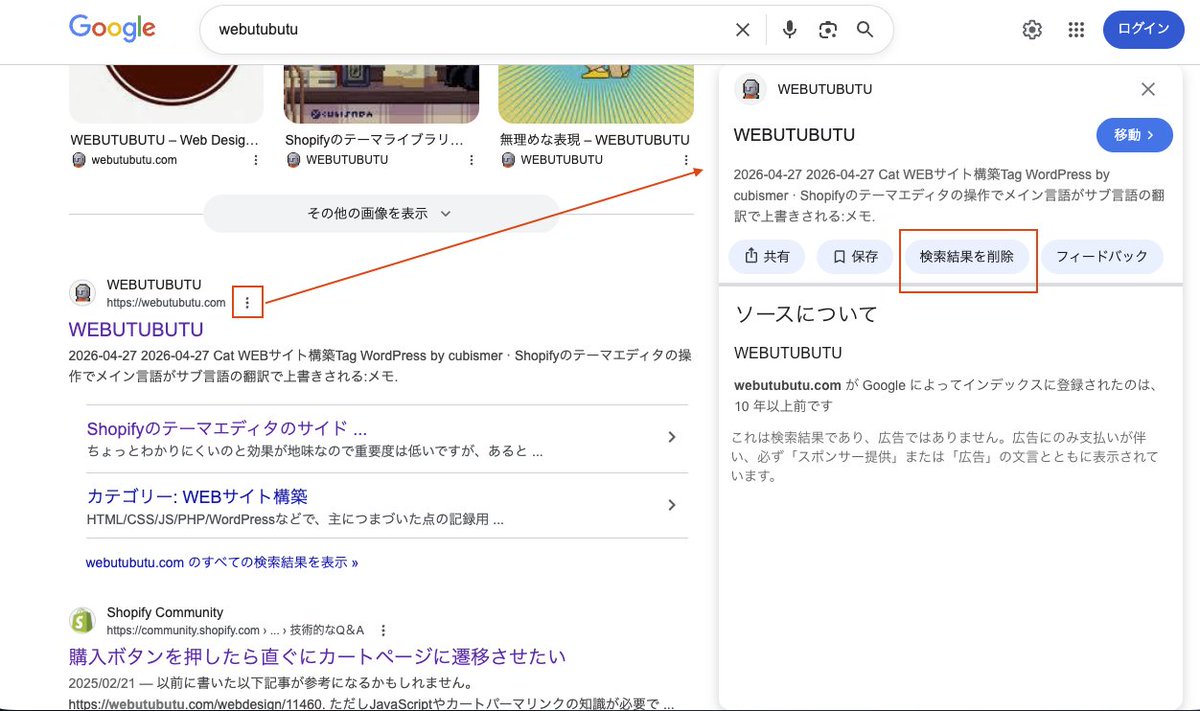The height and width of the screenshot is (711, 1200).
Task: Open the WEBUTUBUTU – Web Design image thumbnail
Action: [x=166, y=93]
